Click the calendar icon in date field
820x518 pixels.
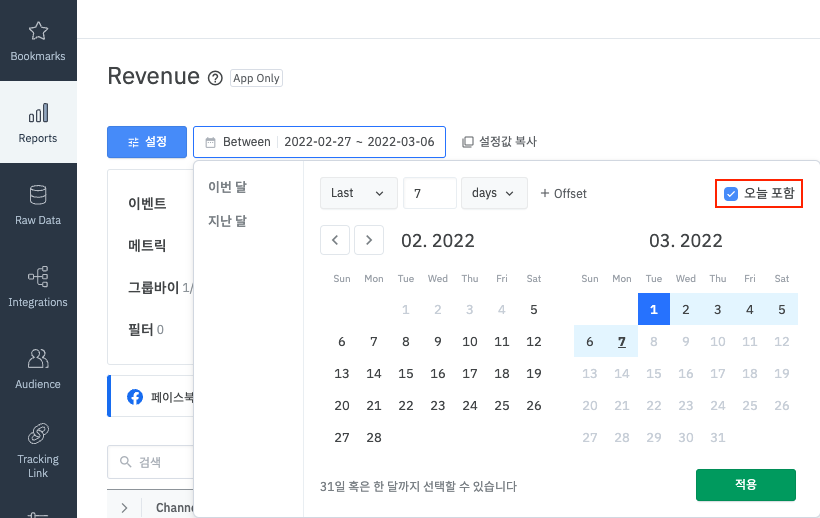(x=210, y=142)
